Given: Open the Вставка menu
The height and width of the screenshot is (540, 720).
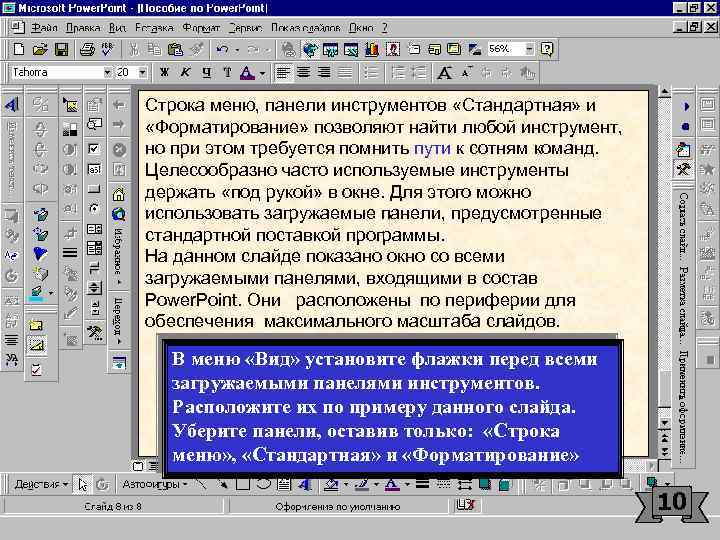Looking at the screenshot, I should 154,28.
